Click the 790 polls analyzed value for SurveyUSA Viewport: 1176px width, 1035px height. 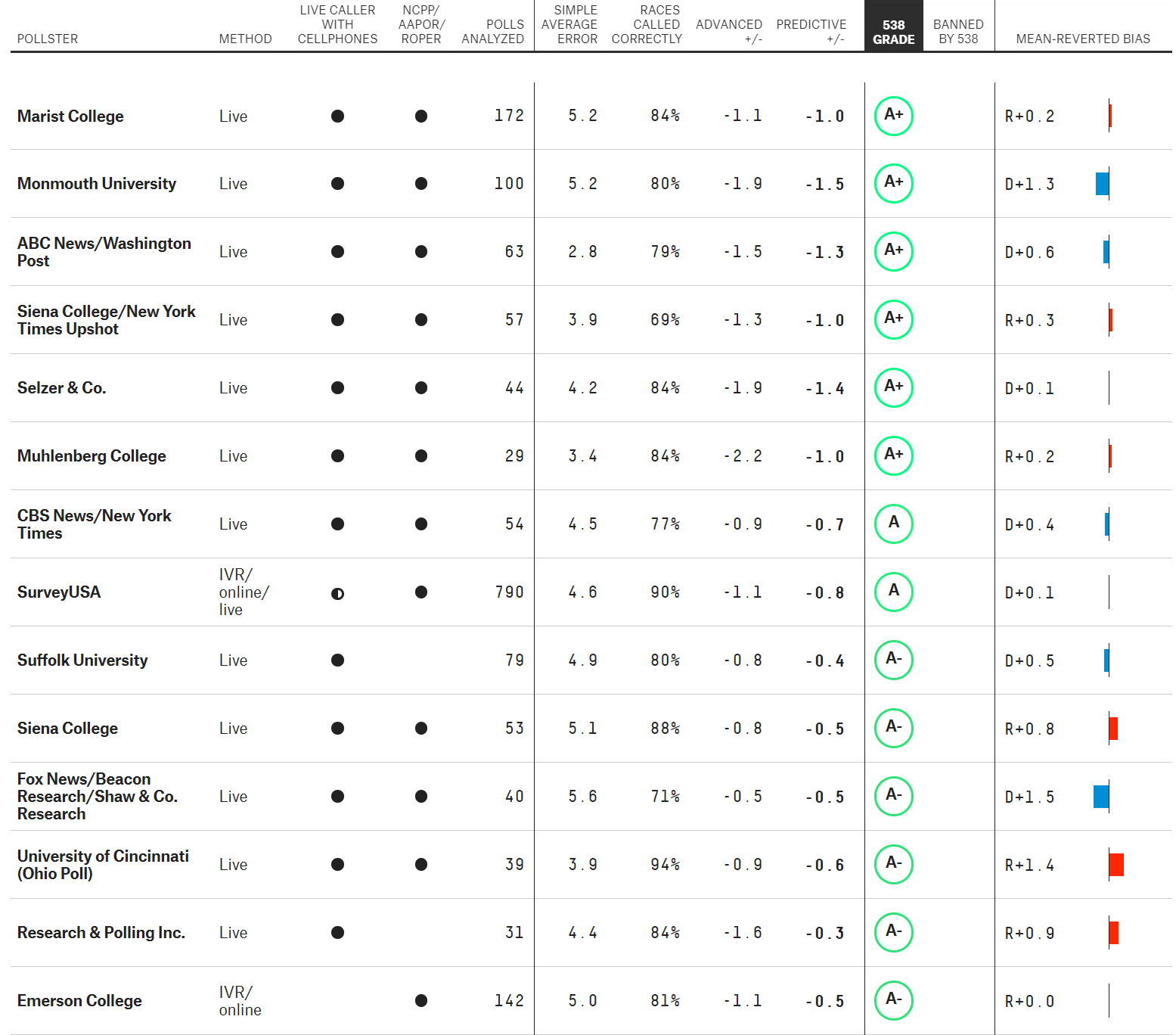point(509,592)
